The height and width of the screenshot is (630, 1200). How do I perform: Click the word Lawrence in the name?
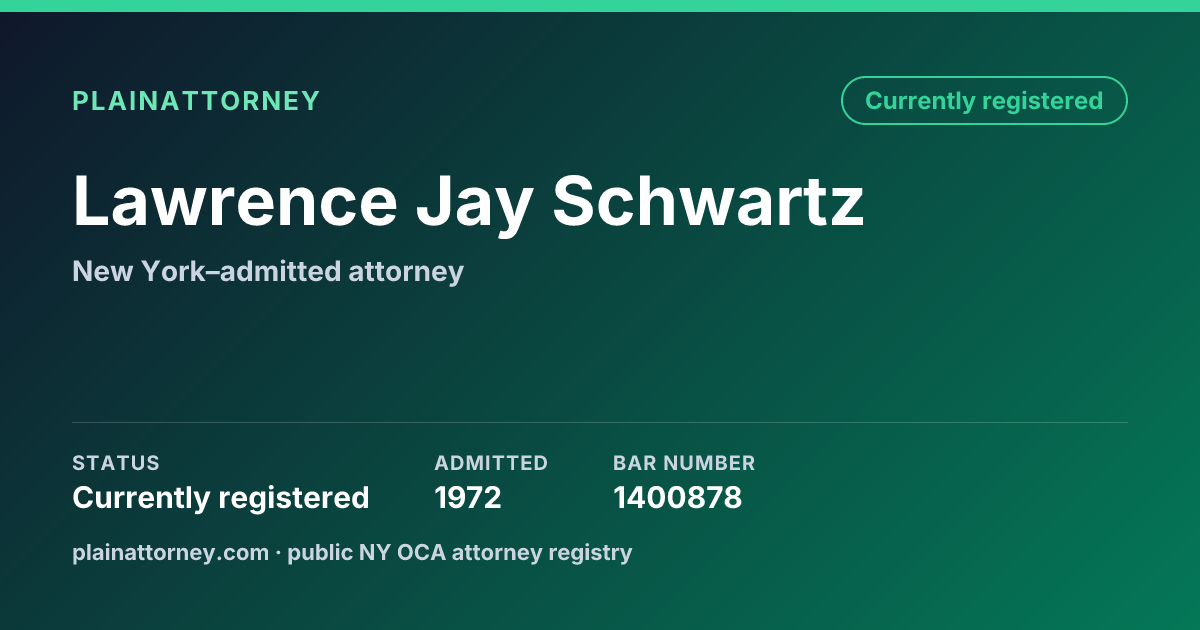(235, 200)
